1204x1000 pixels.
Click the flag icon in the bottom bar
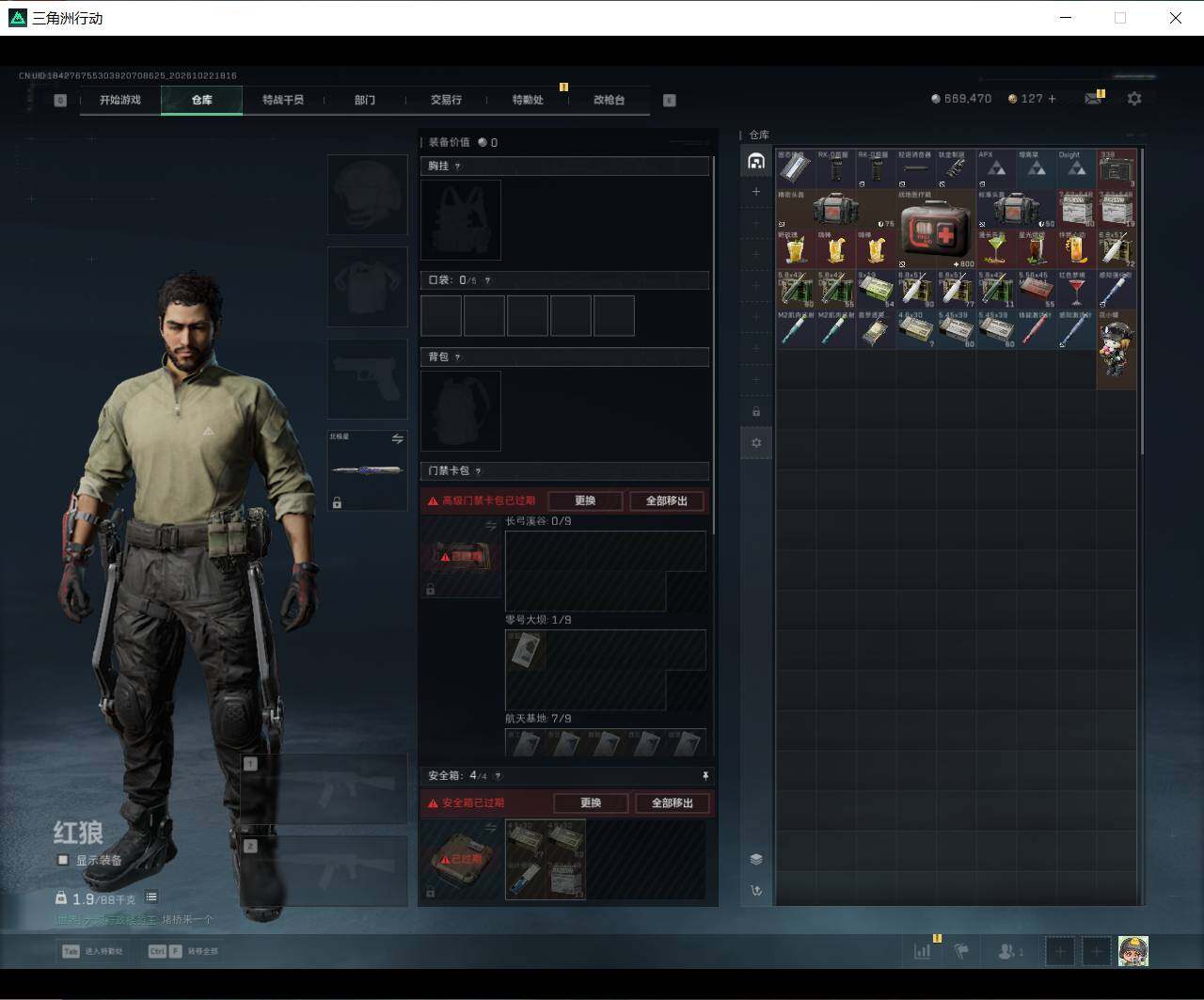tap(961, 951)
